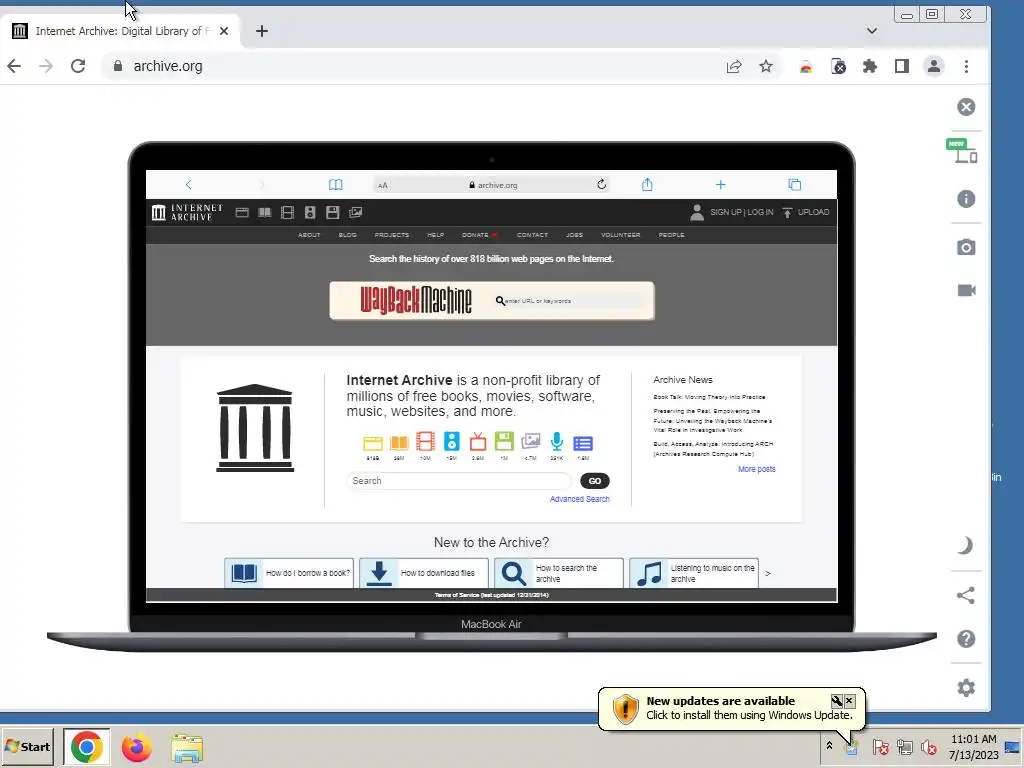Click next arrow beside help cards
This screenshot has width=1024, height=768.
point(768,573)
